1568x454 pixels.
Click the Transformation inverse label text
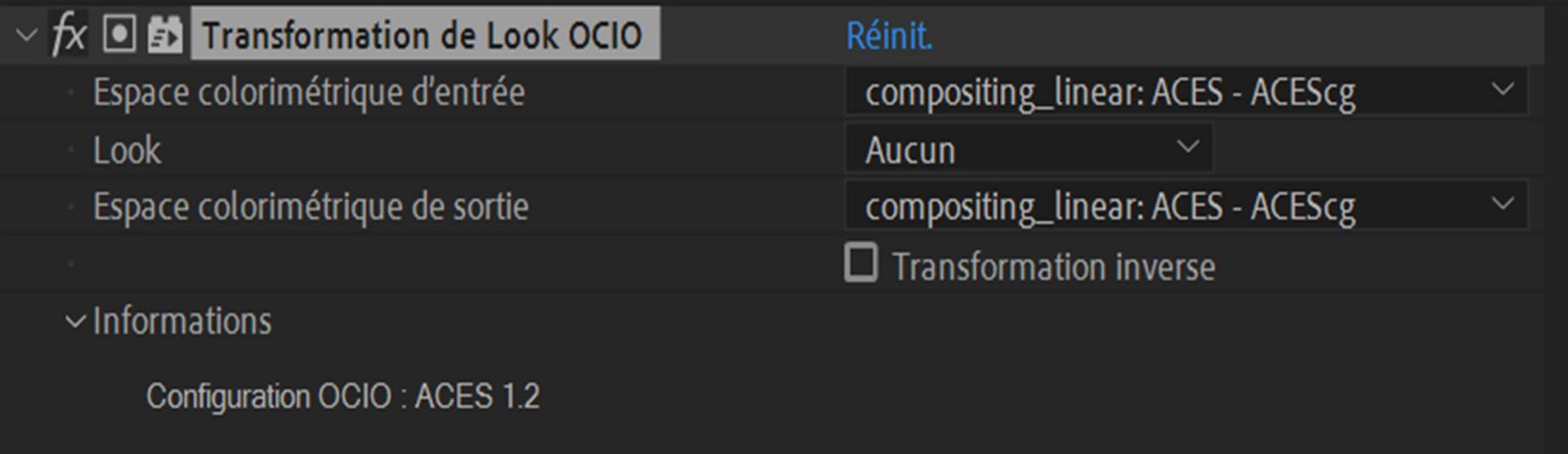(x=1053, y=267)
